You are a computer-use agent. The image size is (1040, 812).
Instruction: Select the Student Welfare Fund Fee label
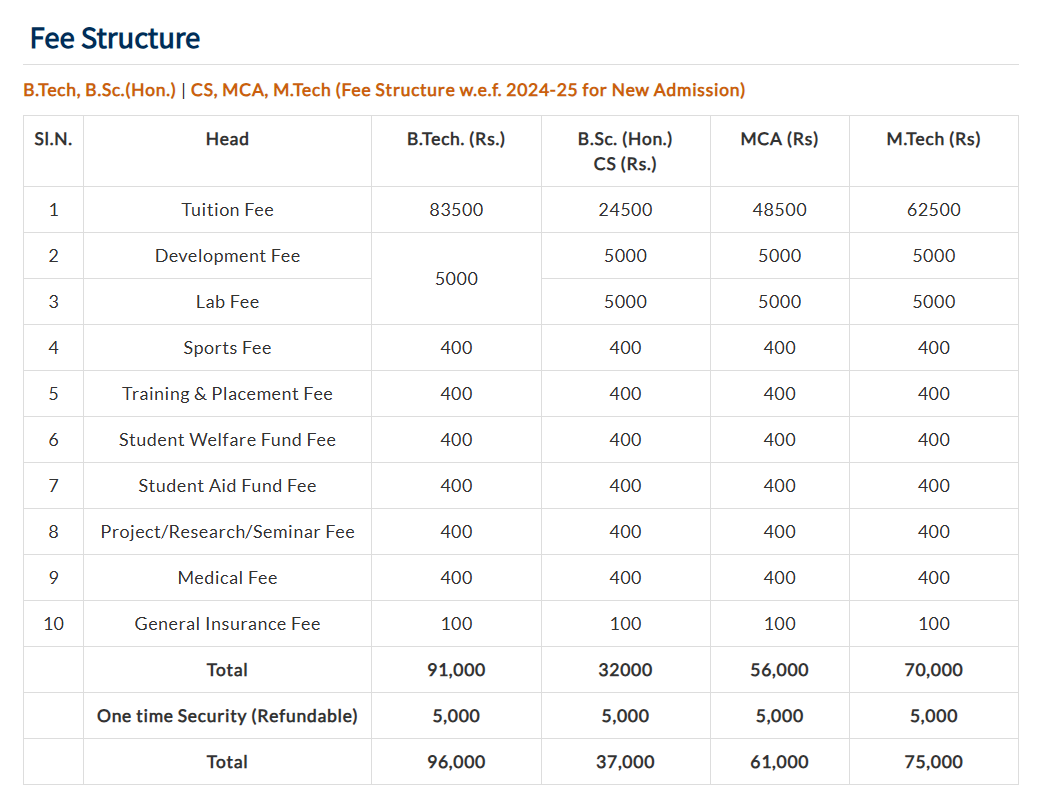click(x=227, y=440)
